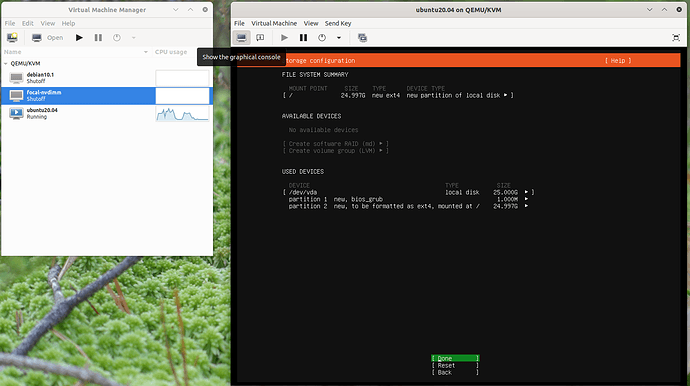
Task: Collapse the QEMU/KVM connection tree
Action: pos(6,63)
